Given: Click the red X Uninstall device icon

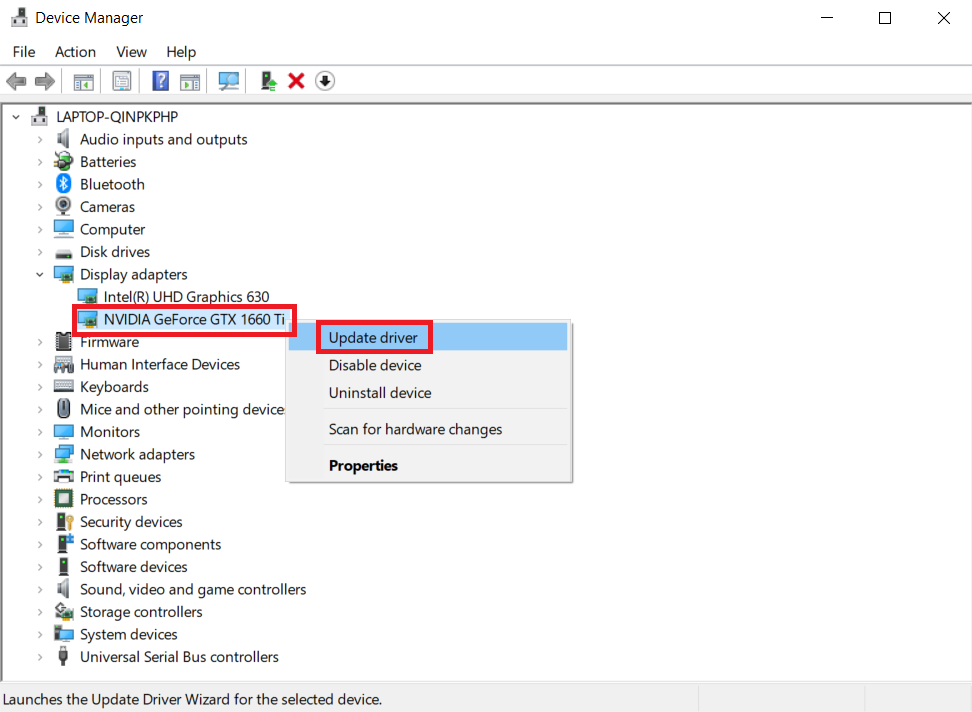Looking at the screenshot, I should click(296, 81).
